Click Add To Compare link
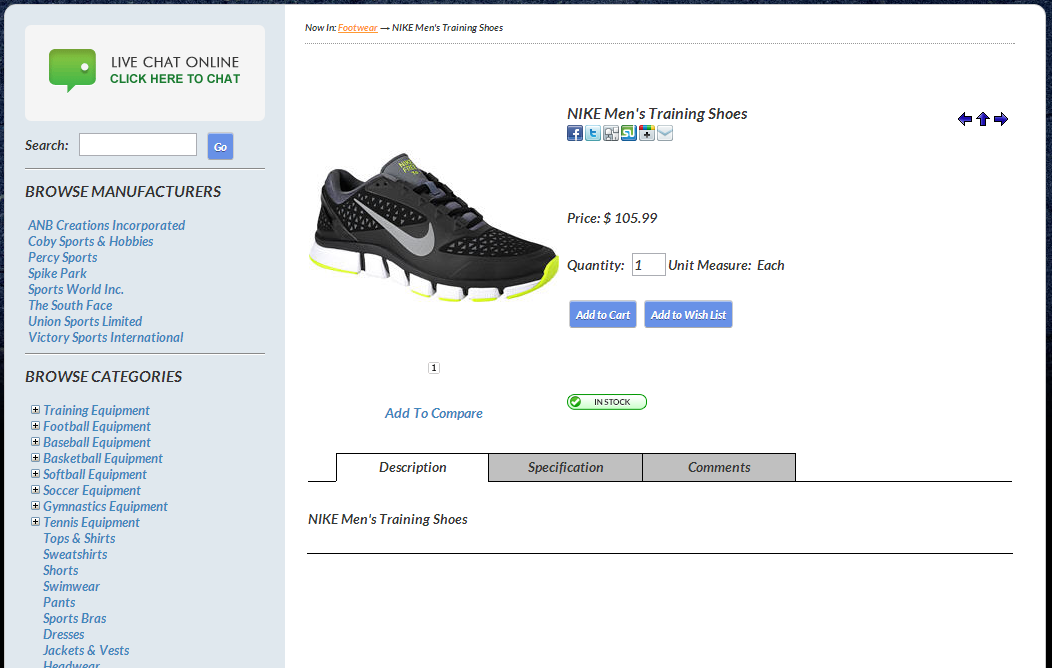The image size is (1052, 668). pos(433,413)
